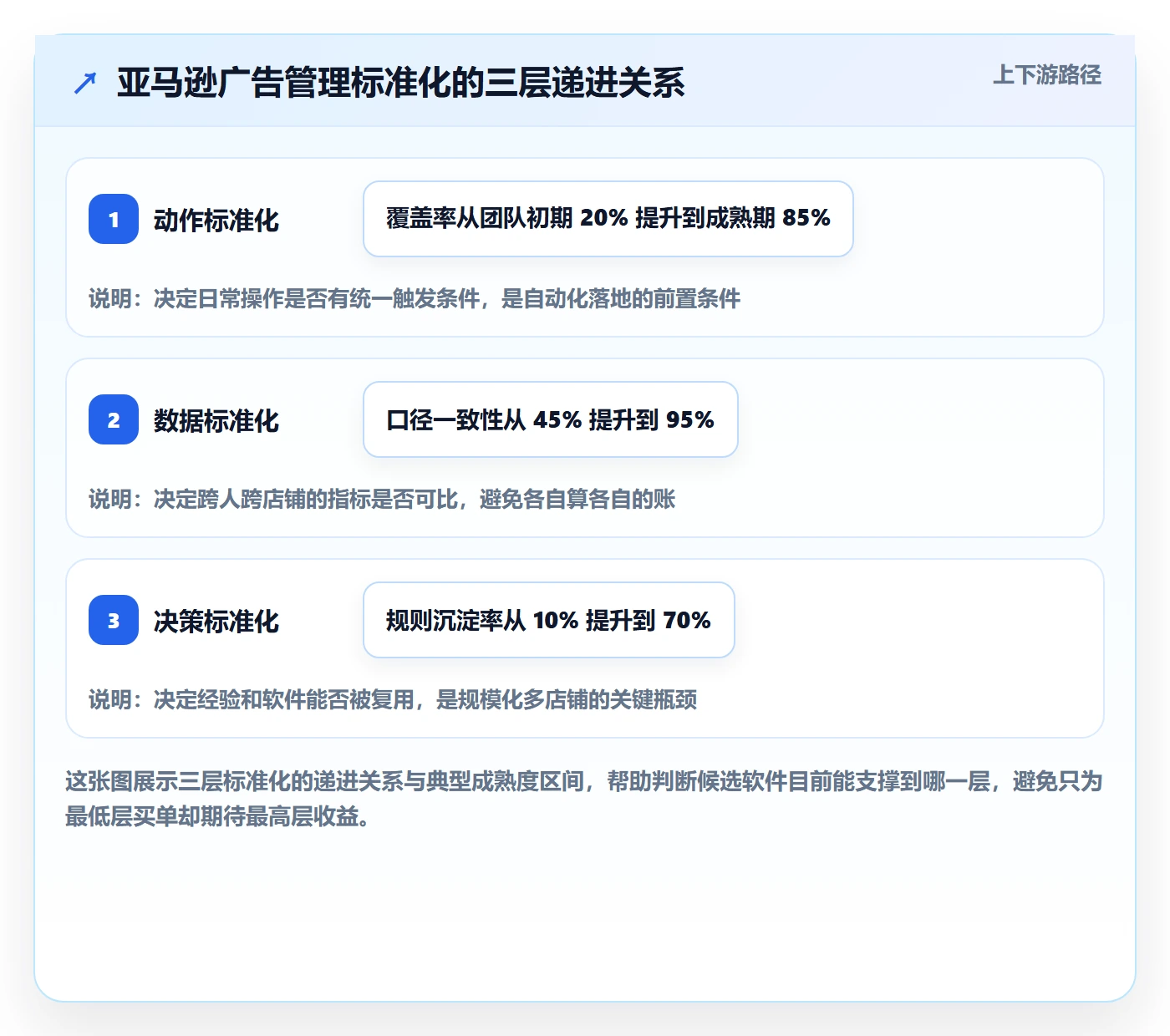Click the summary paragraph starting 这张图展示
Viewport: 1170px width, 1036px height.
coord(584,799)
